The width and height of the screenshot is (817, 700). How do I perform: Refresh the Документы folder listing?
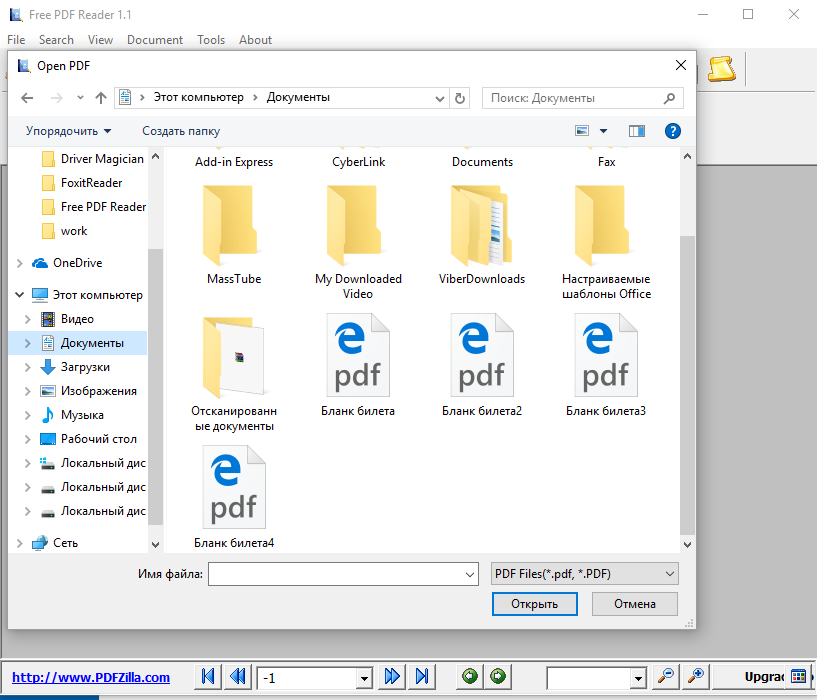[x=460, y=98]
